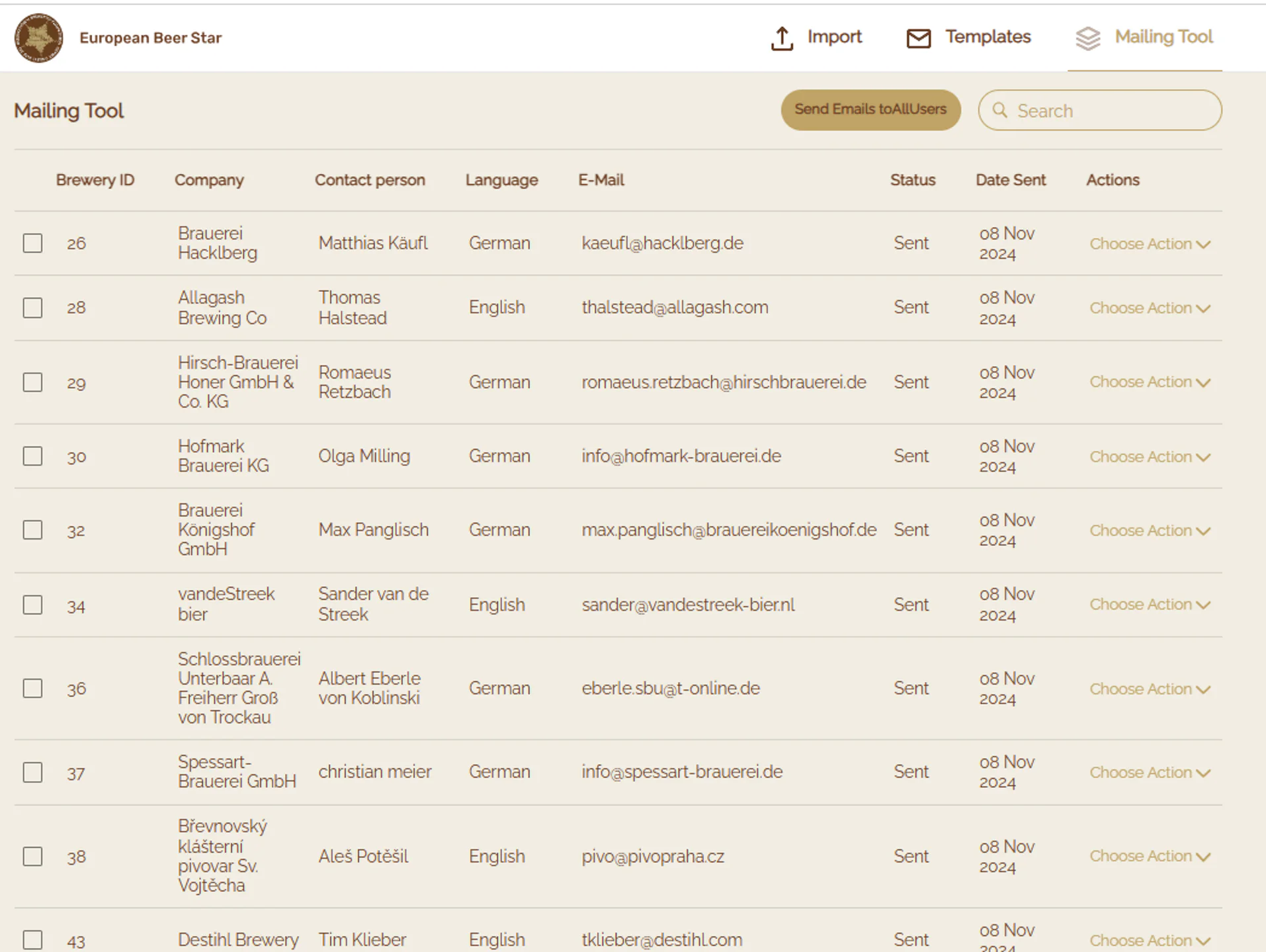Viewport: 1266px width, 952px height.
Task: Click Send Emails toAllUsers button
Action: tap(870, 110)
